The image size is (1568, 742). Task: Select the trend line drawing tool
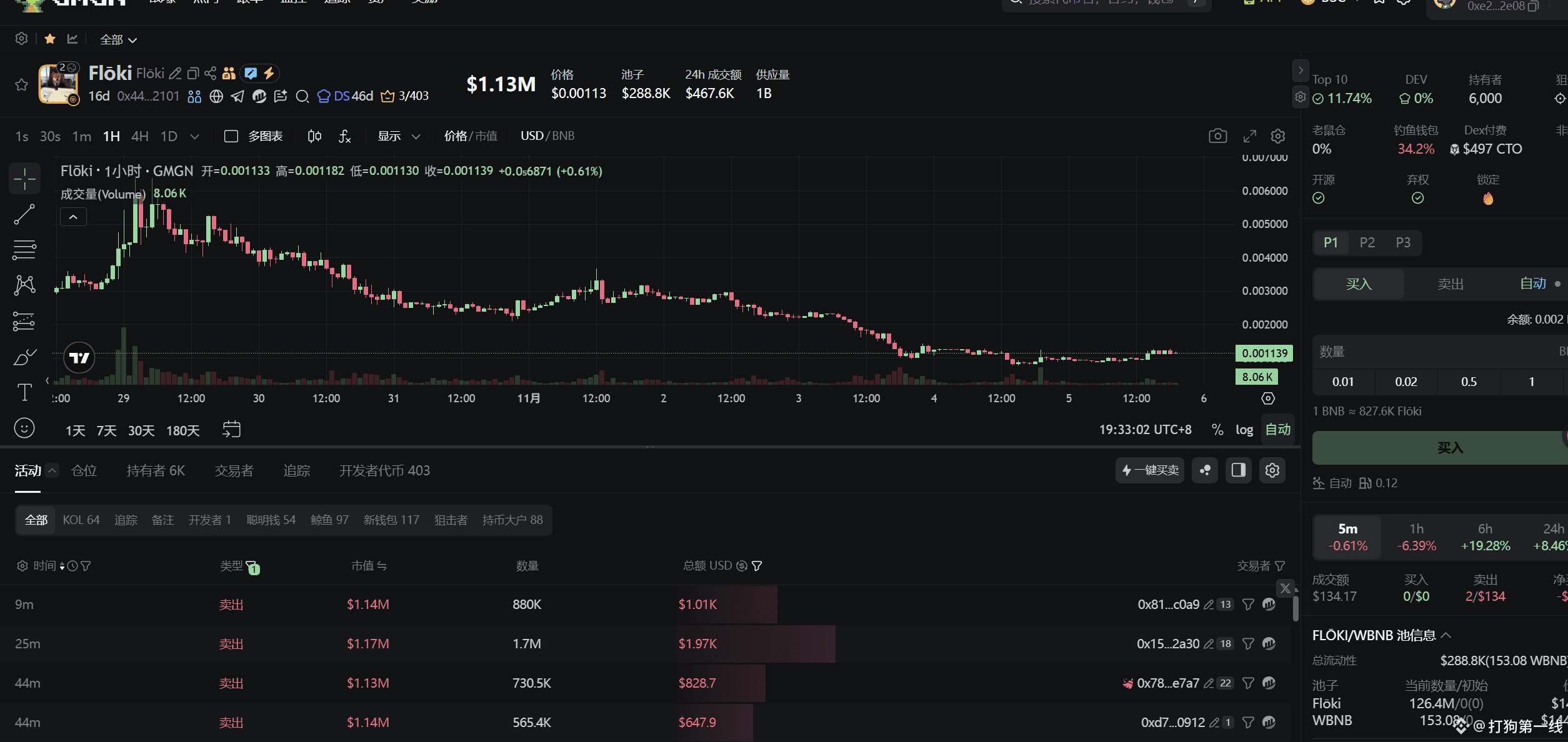(x=24, y=214)
